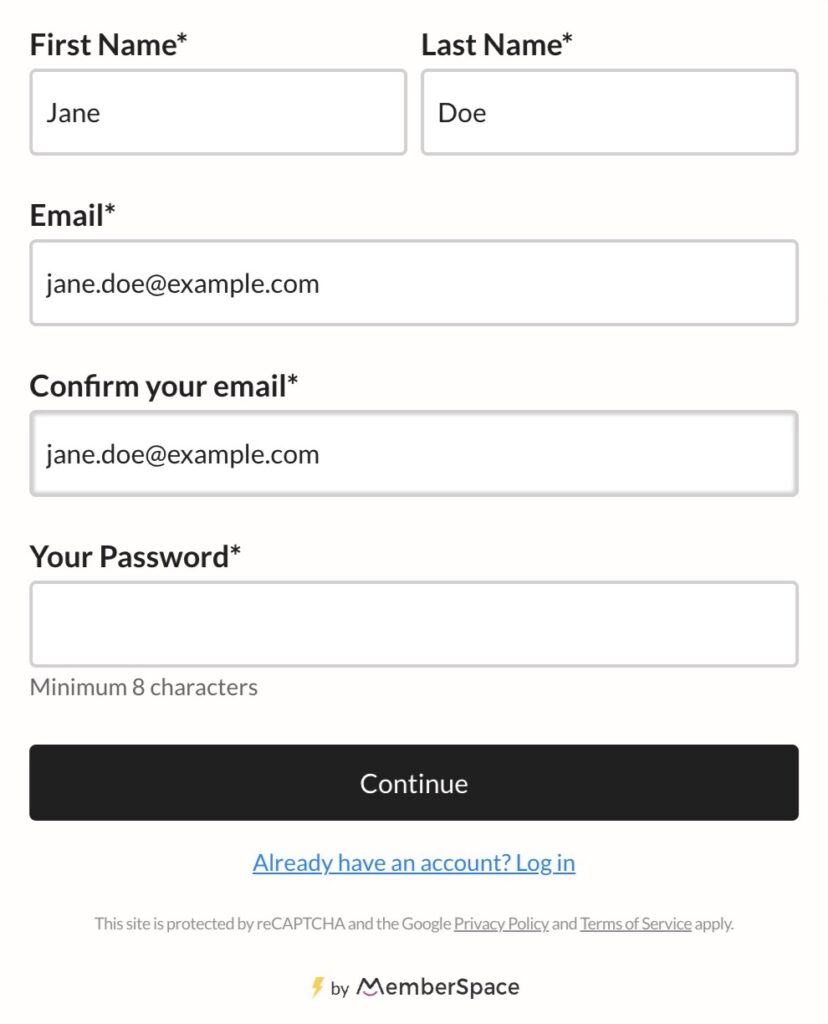The width and height of the screenshot is (828, 1024).
Task: Click the reCAPTCHA protection notice text
Action: pos(272,924)
